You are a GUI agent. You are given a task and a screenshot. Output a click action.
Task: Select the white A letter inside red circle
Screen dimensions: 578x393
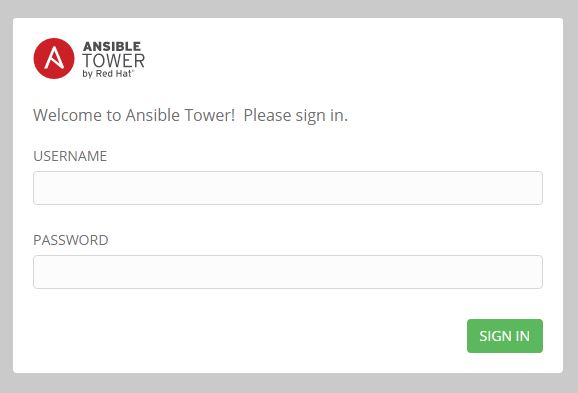tap(54, 58)
